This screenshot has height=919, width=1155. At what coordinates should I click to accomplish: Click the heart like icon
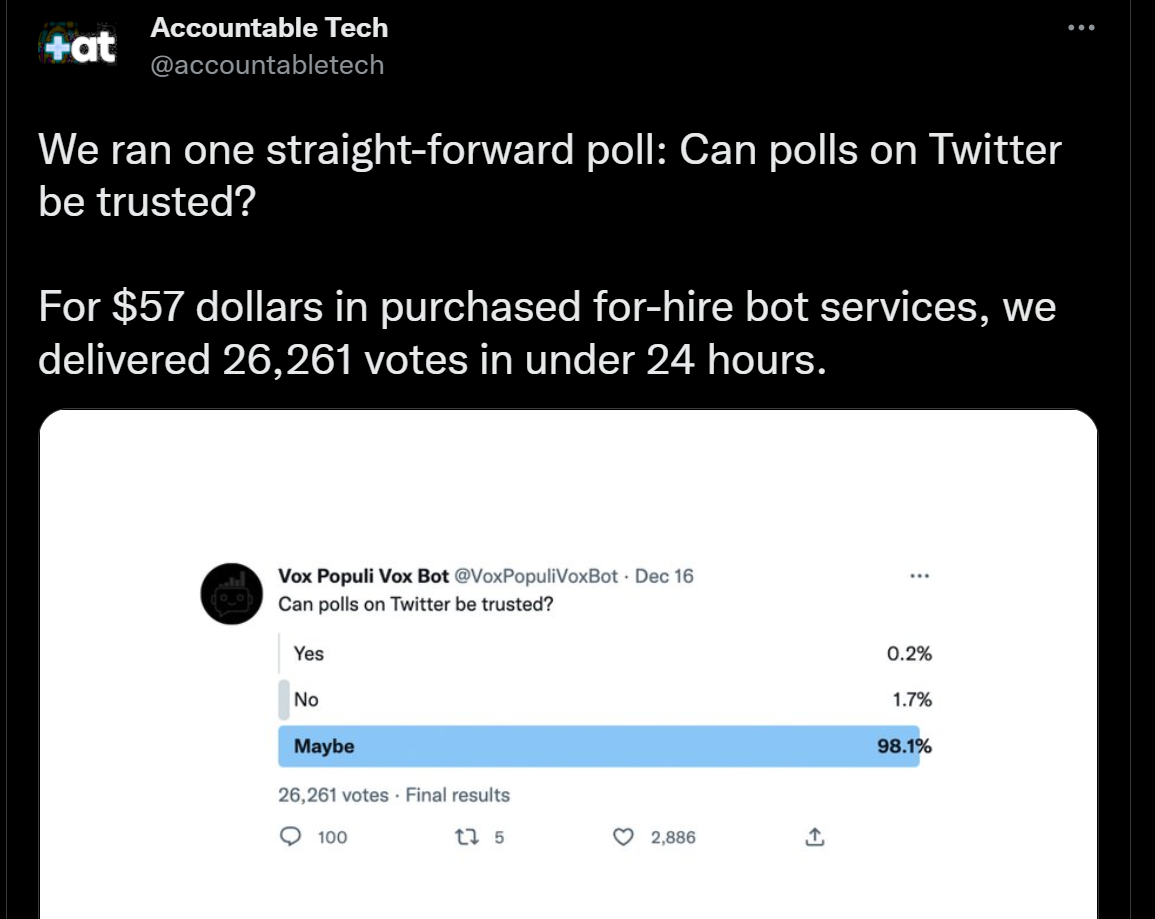623,836
